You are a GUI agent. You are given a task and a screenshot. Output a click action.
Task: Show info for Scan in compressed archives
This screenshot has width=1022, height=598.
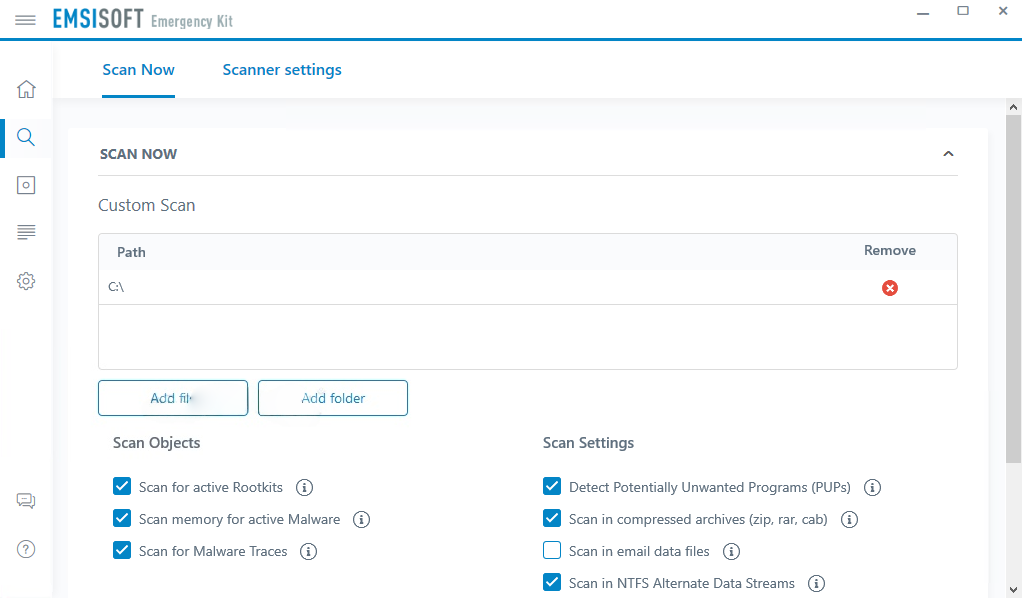click(x=849, y=519)
